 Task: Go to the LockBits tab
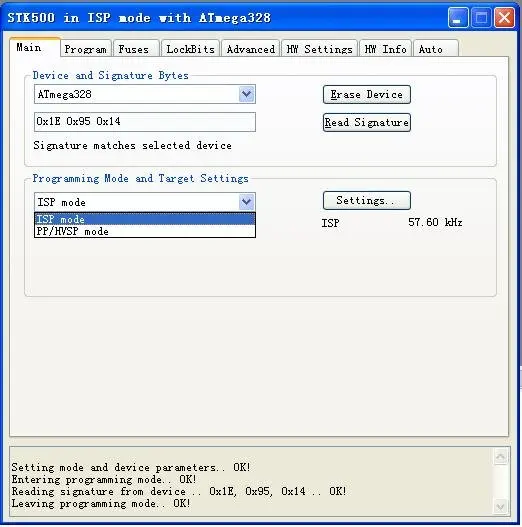pyautogui.click(x=190, y=49)
